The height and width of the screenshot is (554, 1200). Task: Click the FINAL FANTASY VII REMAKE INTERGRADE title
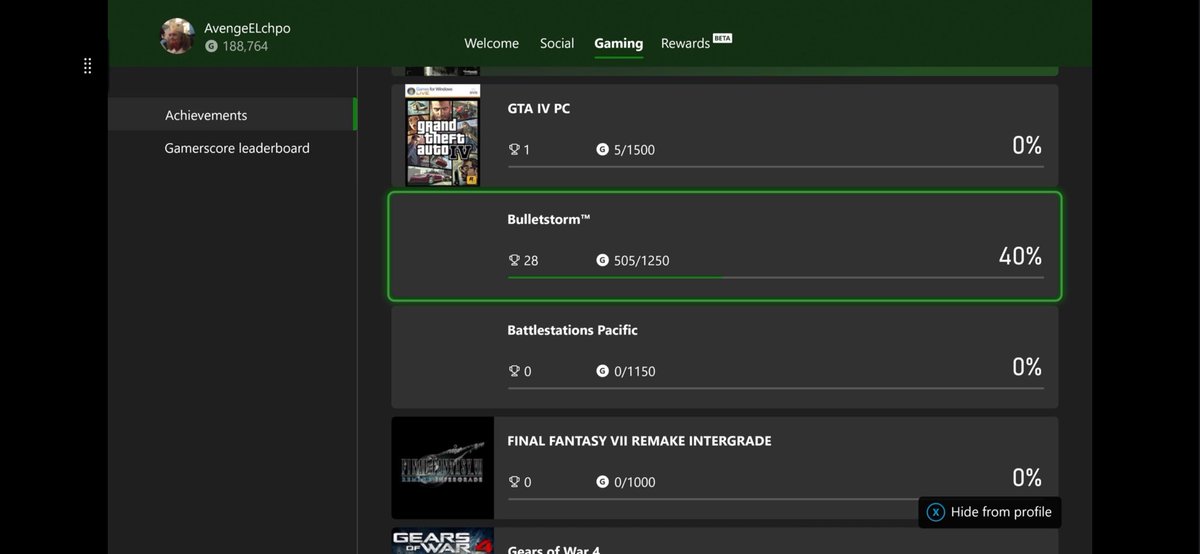pos(639,441)
